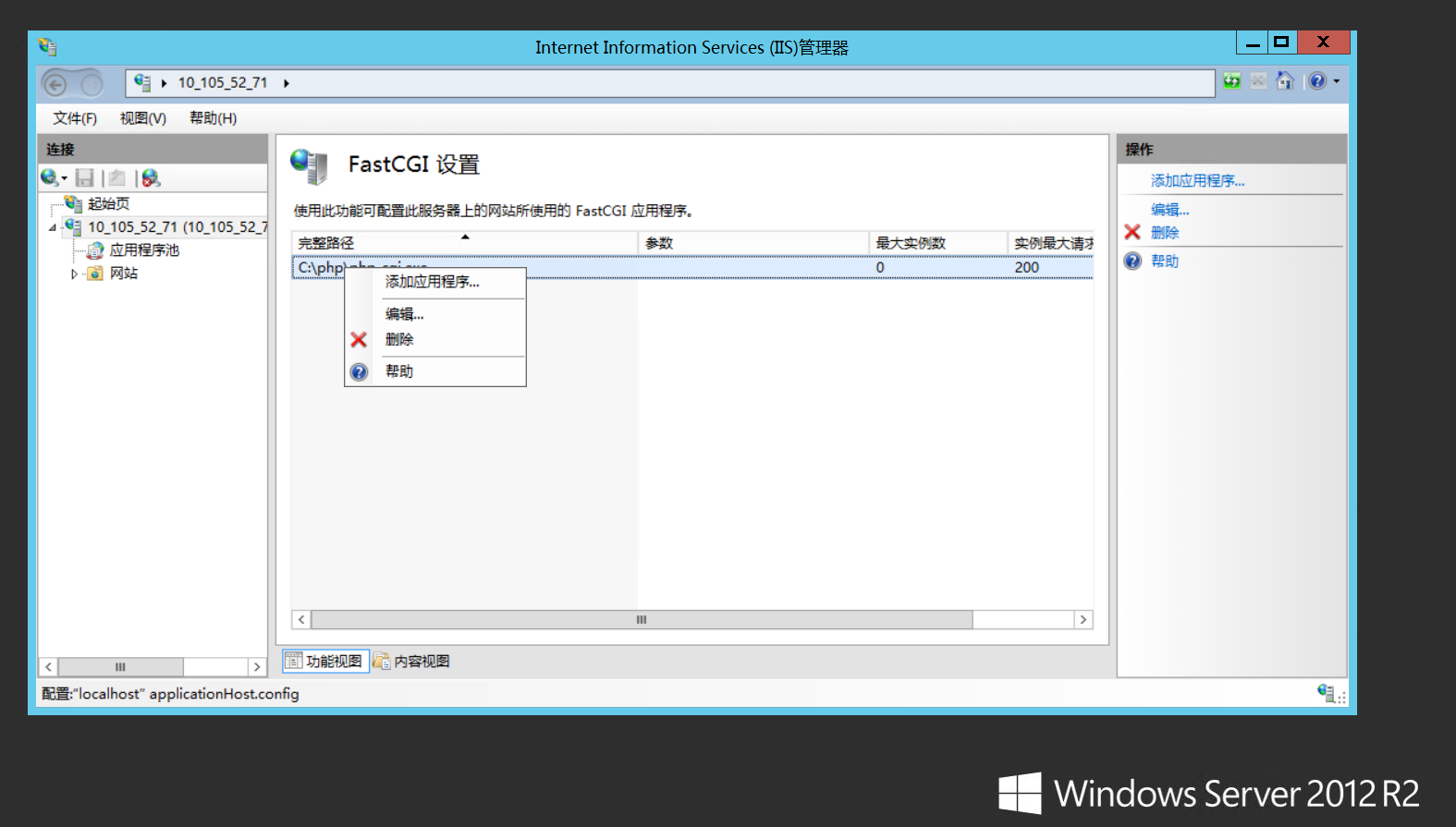
Task: Click 添加应用程序... link in actions pane
Action: (1197, 181)
